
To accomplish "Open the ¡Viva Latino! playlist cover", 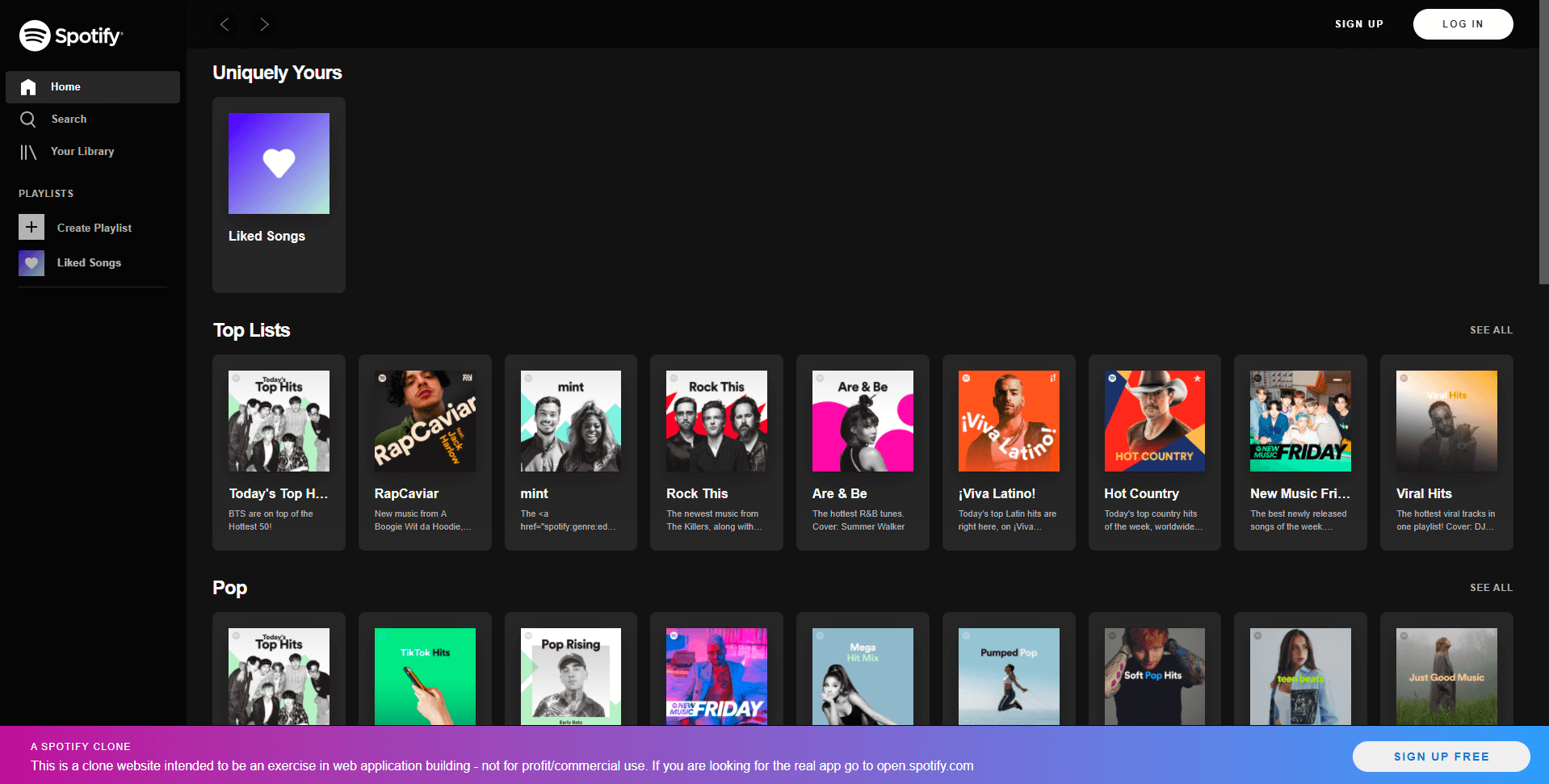I will [x=1009, y=421].
